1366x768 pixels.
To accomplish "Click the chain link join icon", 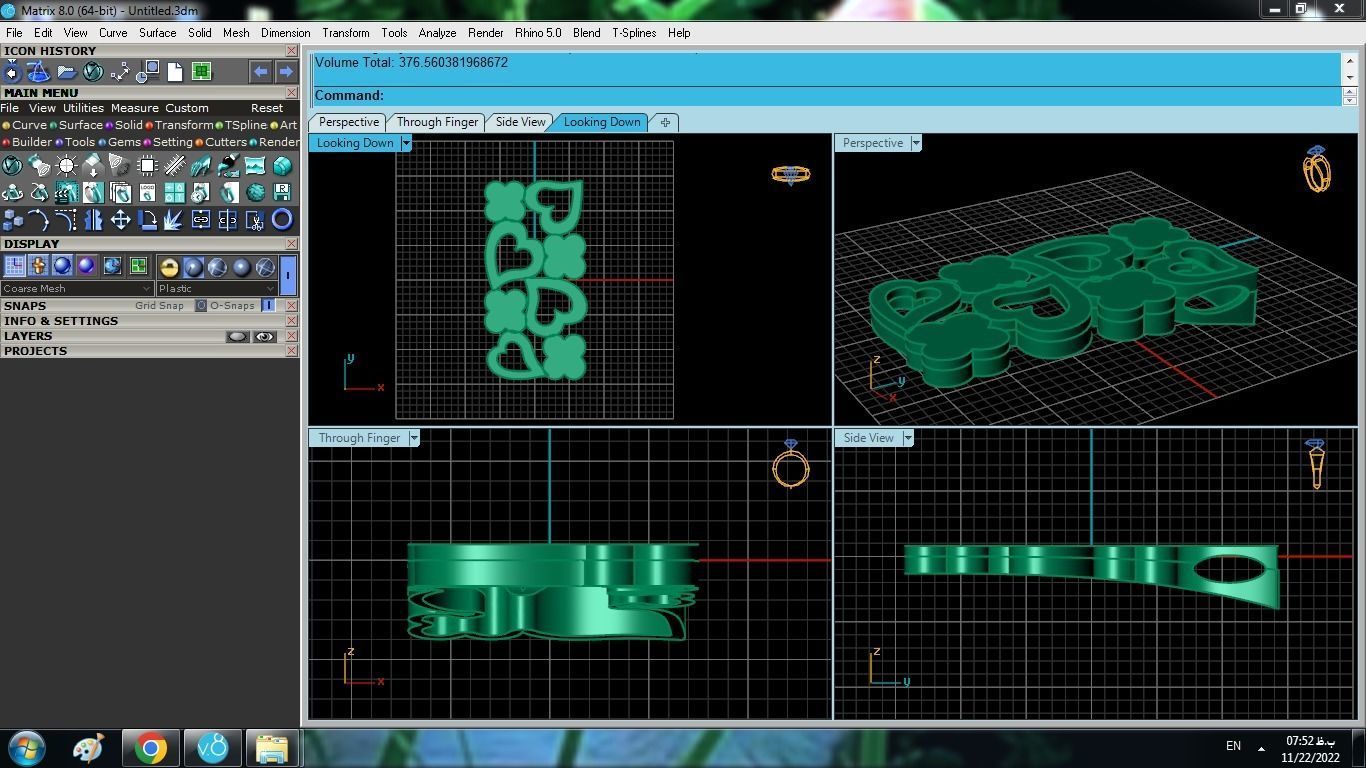I will click(x=201, y=220).
